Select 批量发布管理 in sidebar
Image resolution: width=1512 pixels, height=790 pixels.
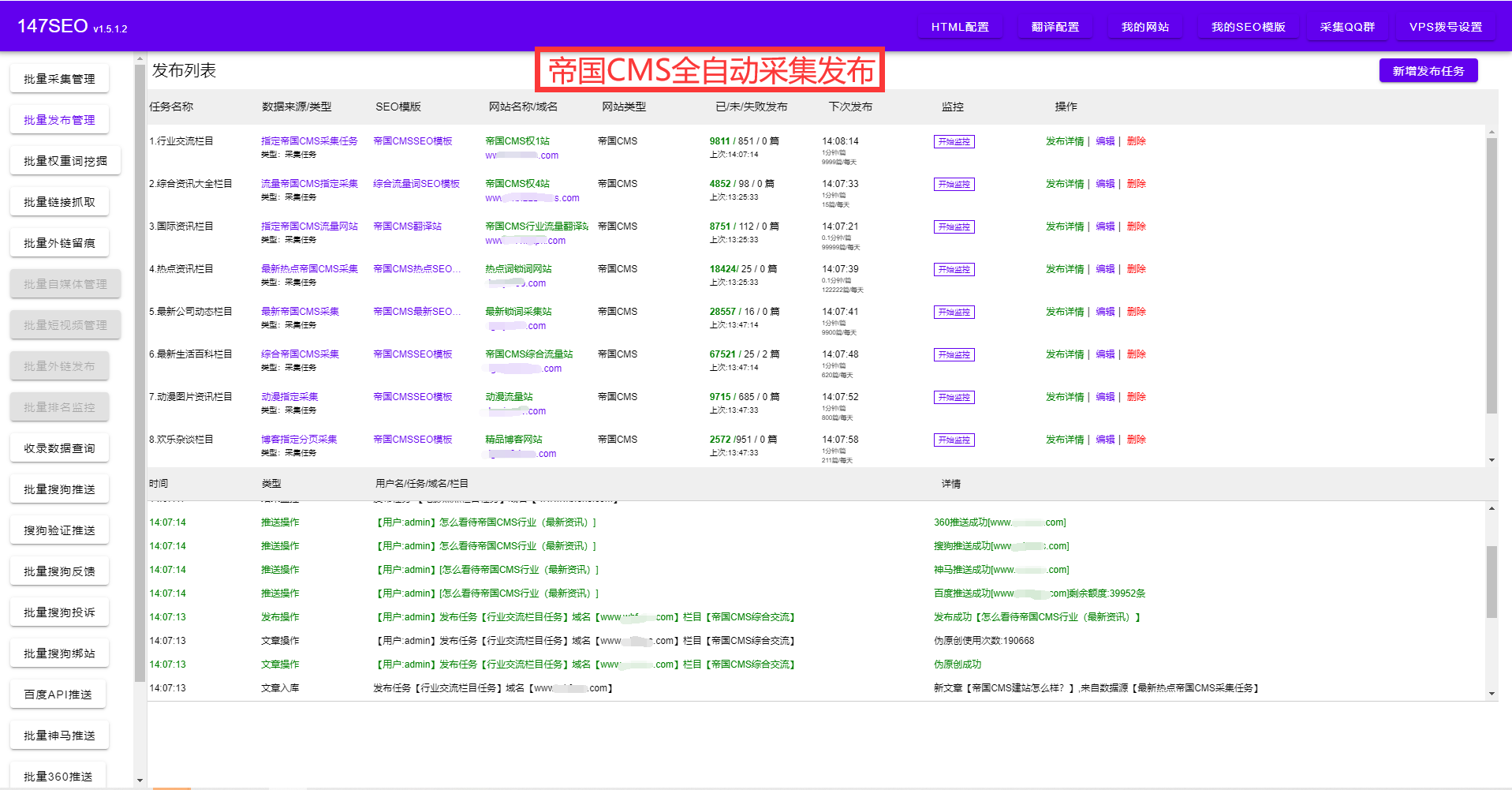click(59, 120)
